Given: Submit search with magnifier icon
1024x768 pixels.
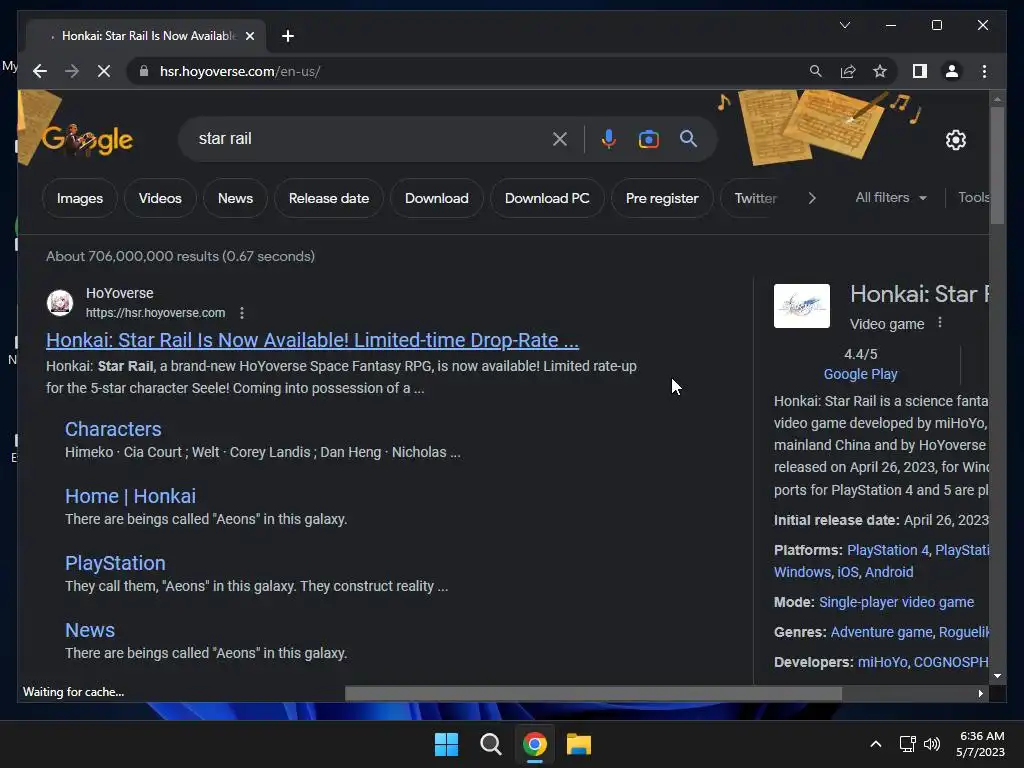Looking at the screenshot, I should point(688,138).
